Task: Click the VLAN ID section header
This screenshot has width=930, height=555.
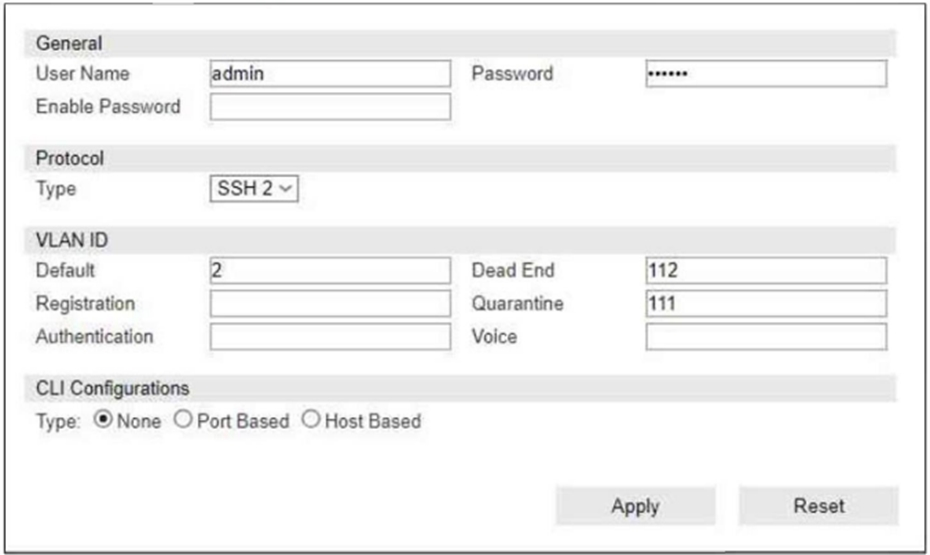Action: 460,240
